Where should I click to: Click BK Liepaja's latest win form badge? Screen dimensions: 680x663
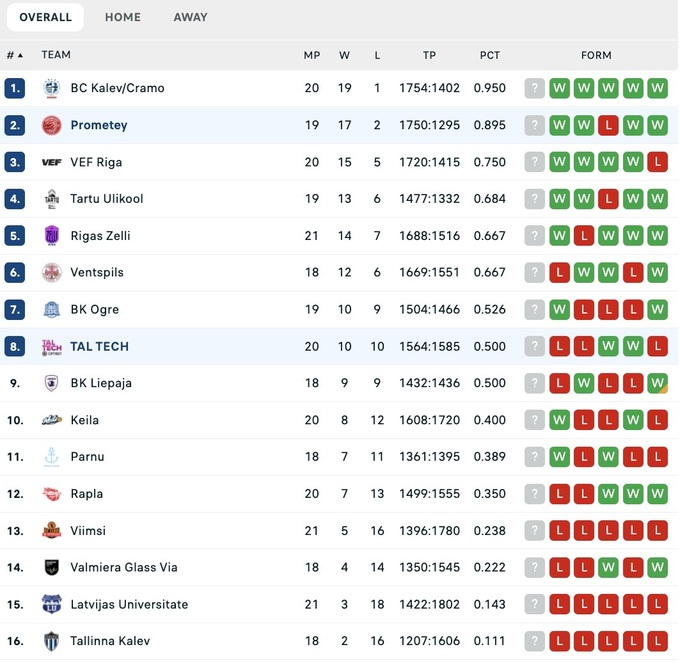click(x=657, y=383)
